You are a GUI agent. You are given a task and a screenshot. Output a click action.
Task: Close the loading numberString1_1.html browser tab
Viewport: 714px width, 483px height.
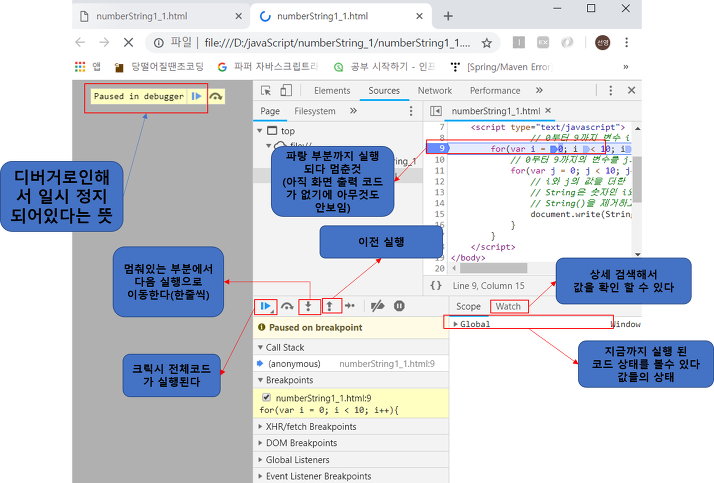(419, 16)
